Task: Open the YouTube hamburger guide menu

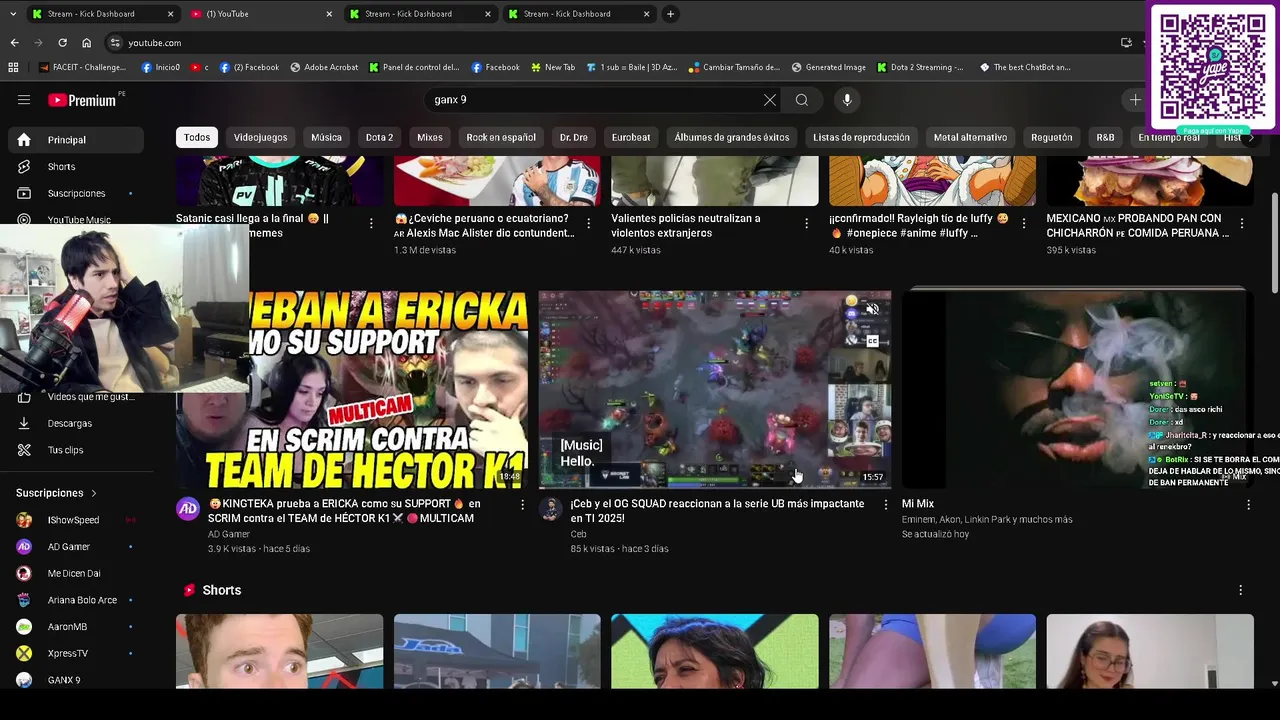Action: (x=24, y=100)
